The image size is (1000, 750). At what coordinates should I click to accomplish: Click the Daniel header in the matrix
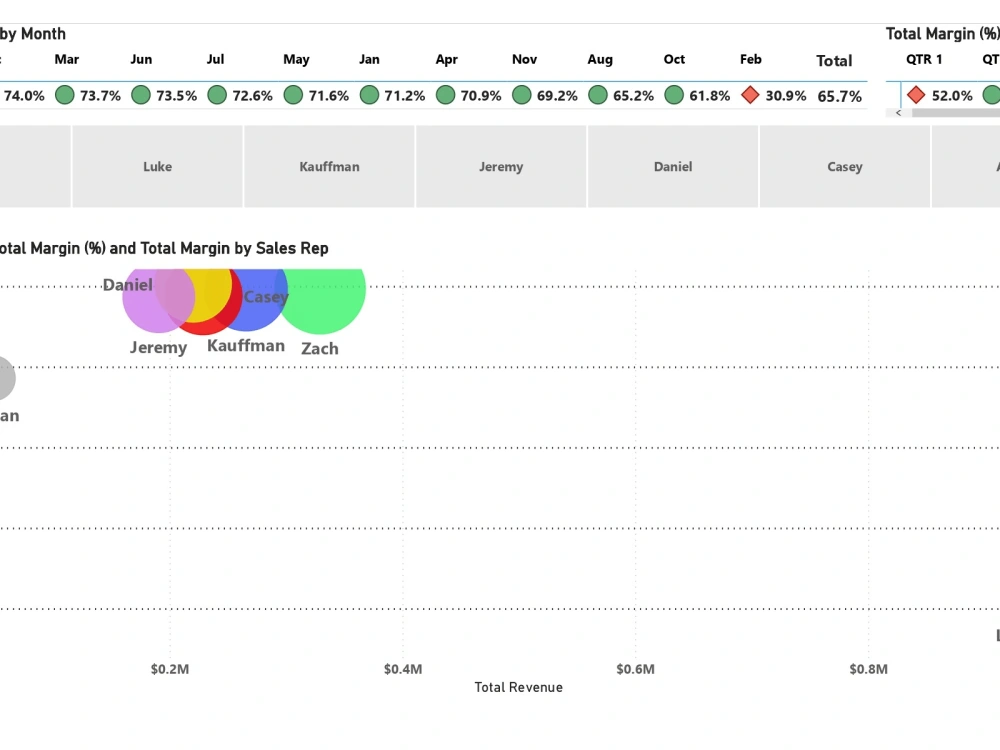[x=672, y=167]
